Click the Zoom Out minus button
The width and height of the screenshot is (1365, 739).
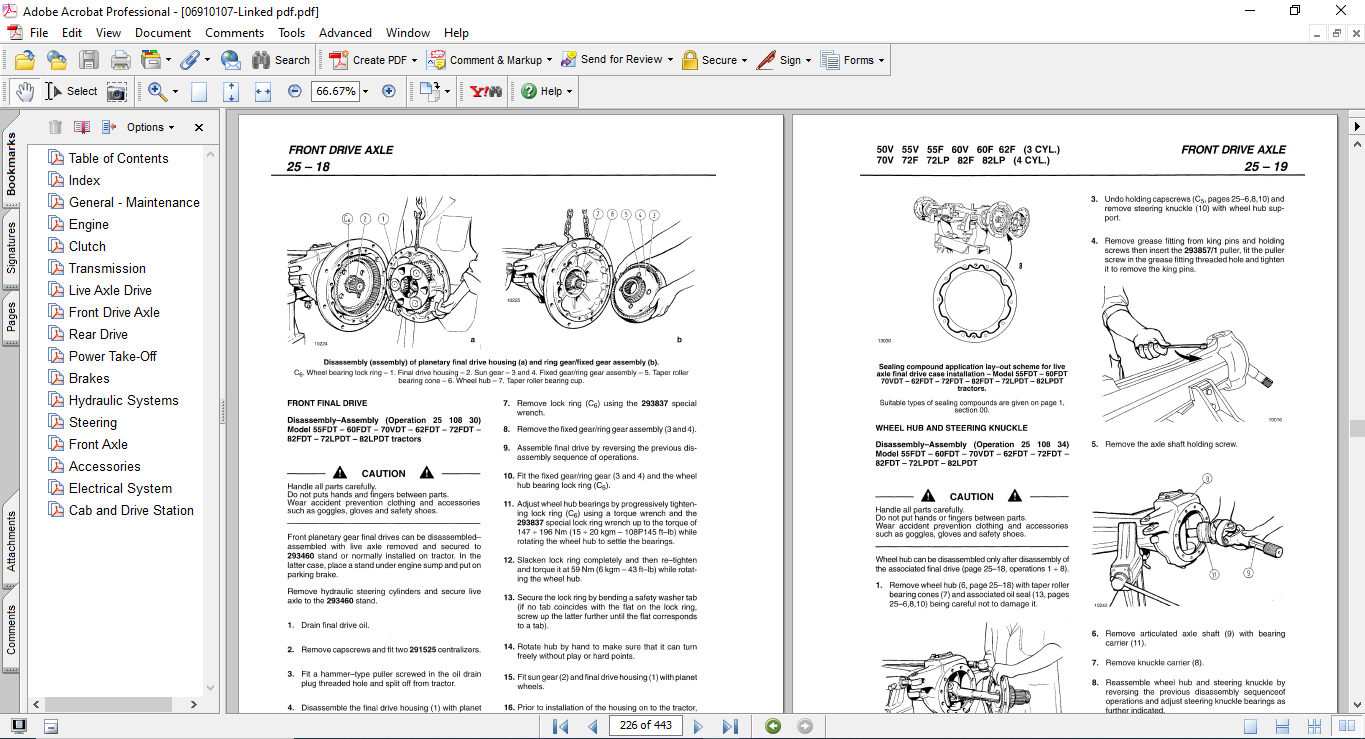[294, 91]
